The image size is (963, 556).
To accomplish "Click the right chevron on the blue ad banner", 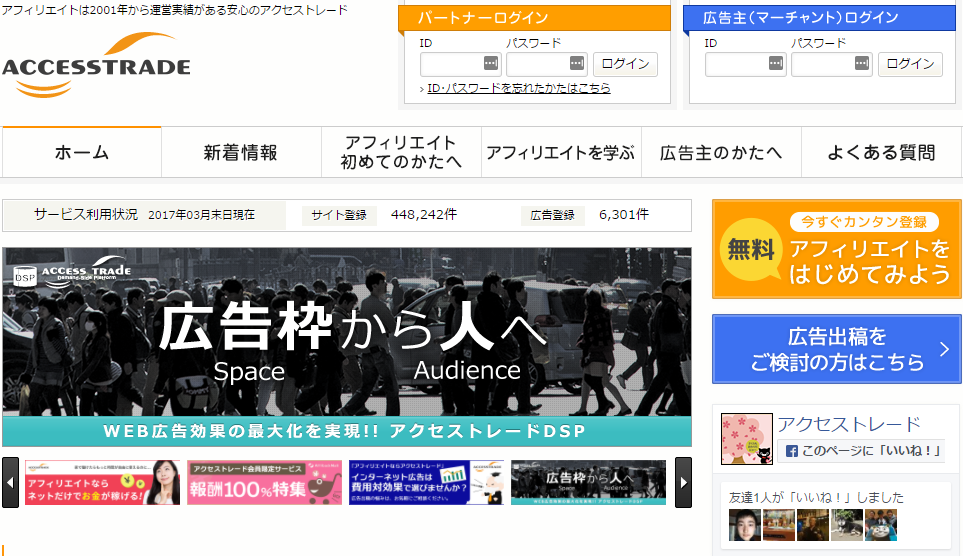I will click(944, 349).
